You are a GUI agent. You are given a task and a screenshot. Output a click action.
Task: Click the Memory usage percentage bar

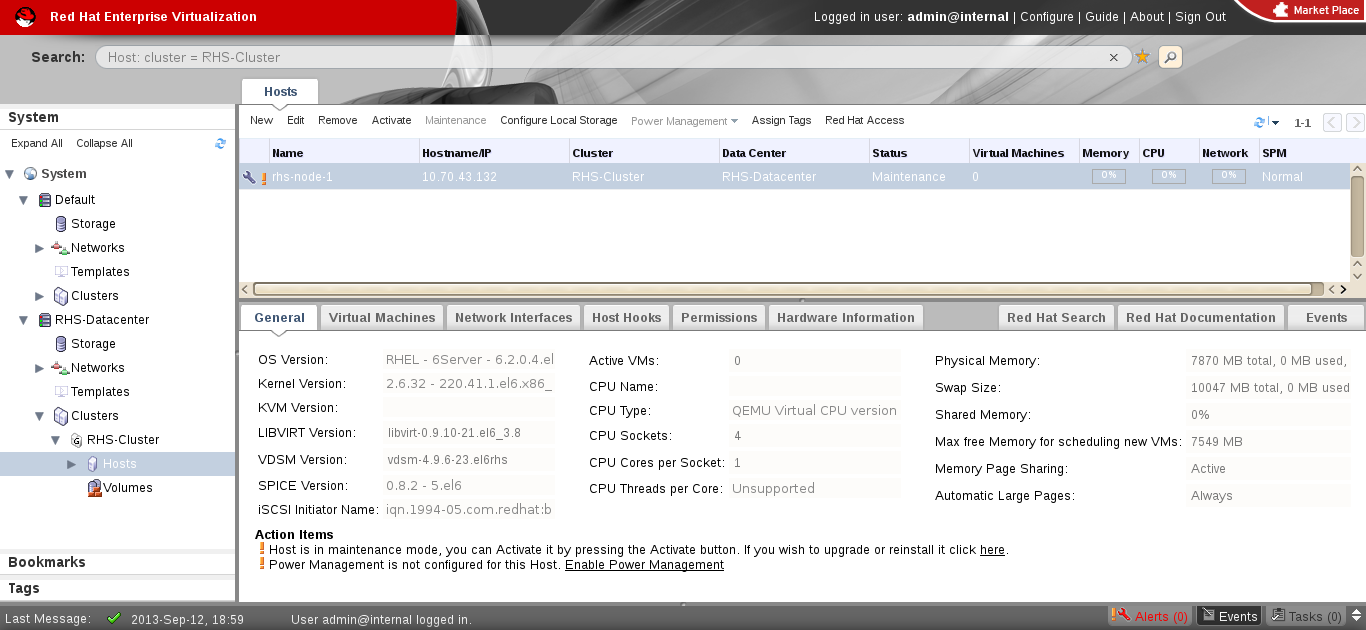coord(1108,176)
